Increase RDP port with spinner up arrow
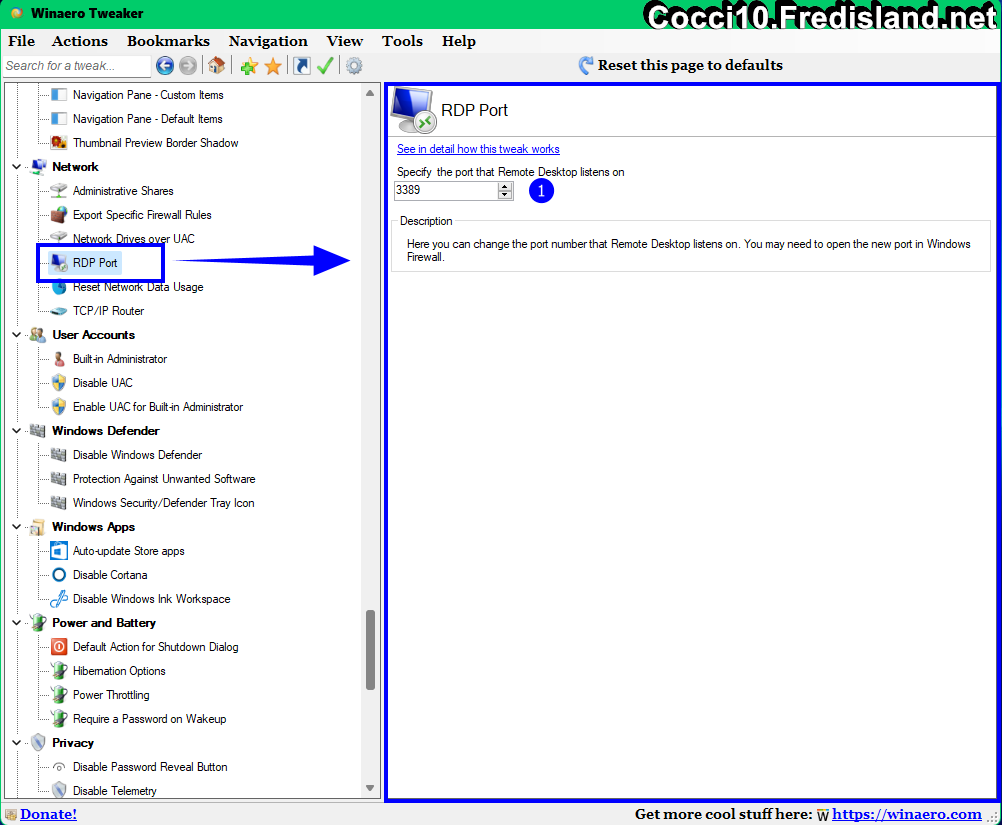The height and width of the screenshot is (825, 1002). [505, 187]
